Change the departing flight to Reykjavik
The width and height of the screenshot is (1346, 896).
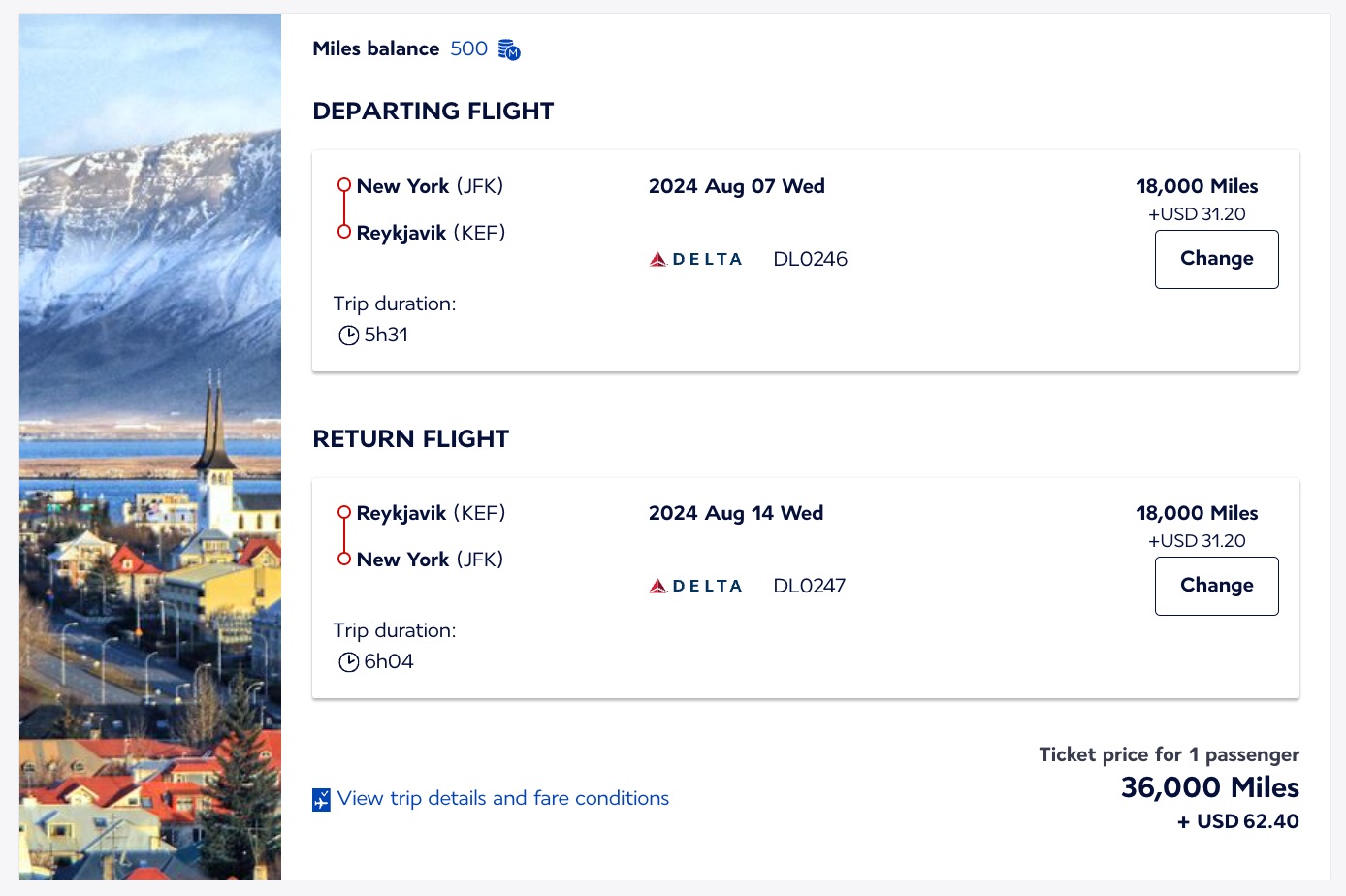1216,259
